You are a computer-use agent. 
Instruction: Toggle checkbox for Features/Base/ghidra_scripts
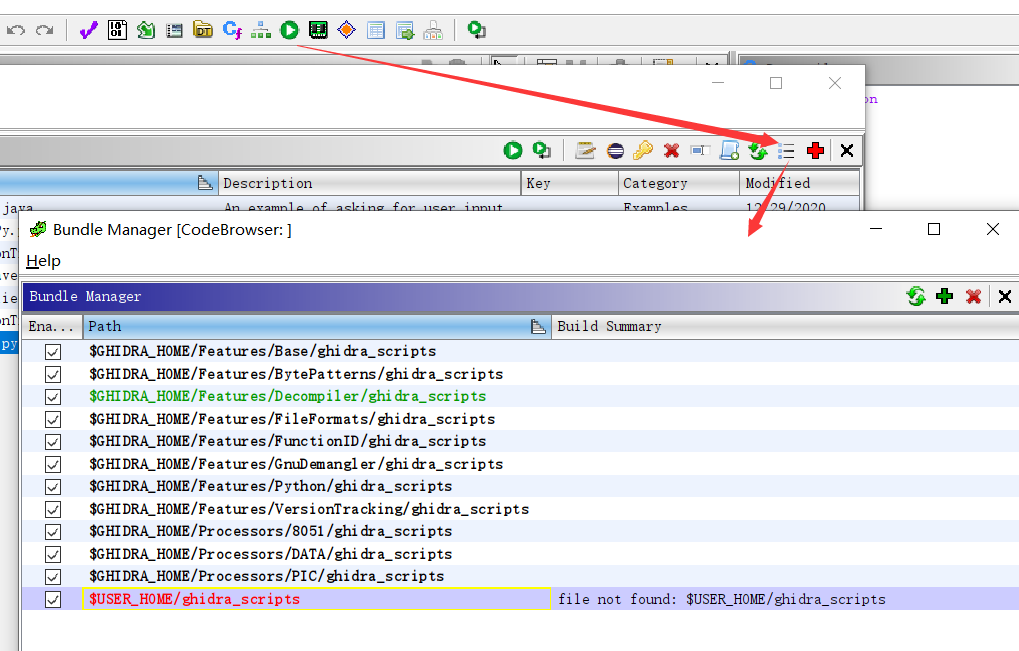tap(53, 351)
